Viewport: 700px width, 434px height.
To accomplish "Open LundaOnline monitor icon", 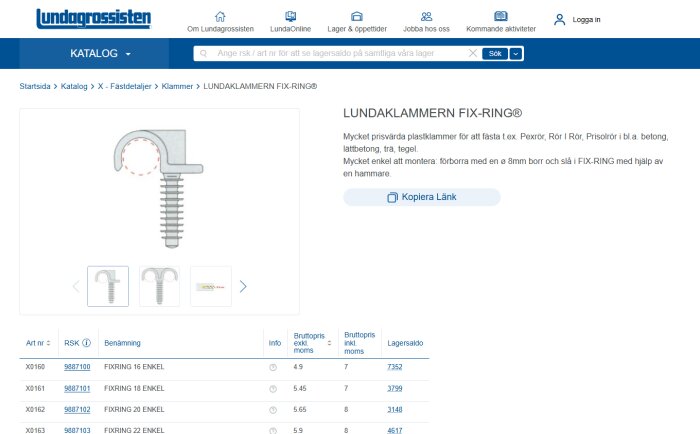I will [291, 17].
